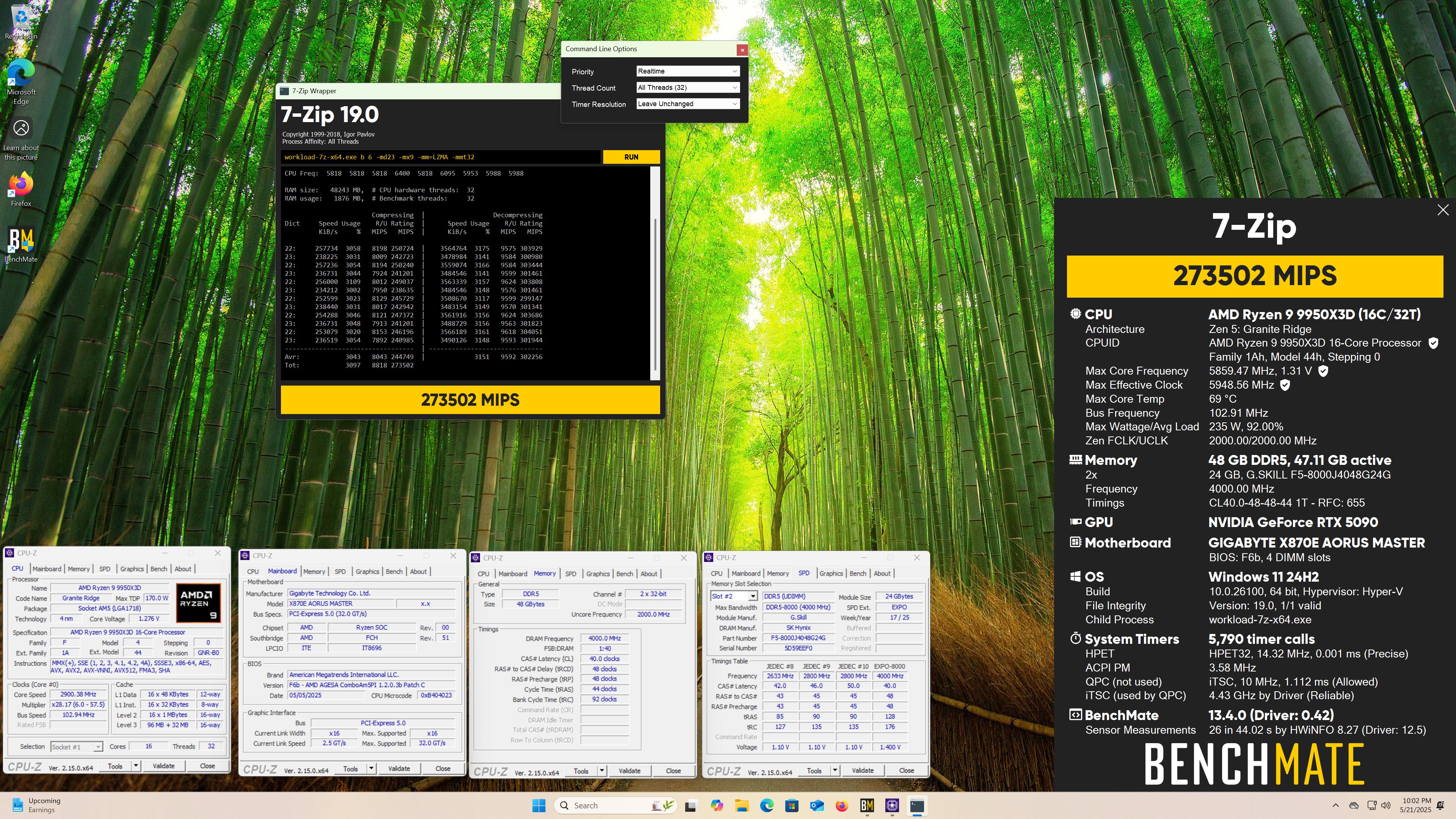1456x819 pixels.
Task: Switch to Mainboard tab in the CPU-Z CPU window
Action: tap(47, 569)
